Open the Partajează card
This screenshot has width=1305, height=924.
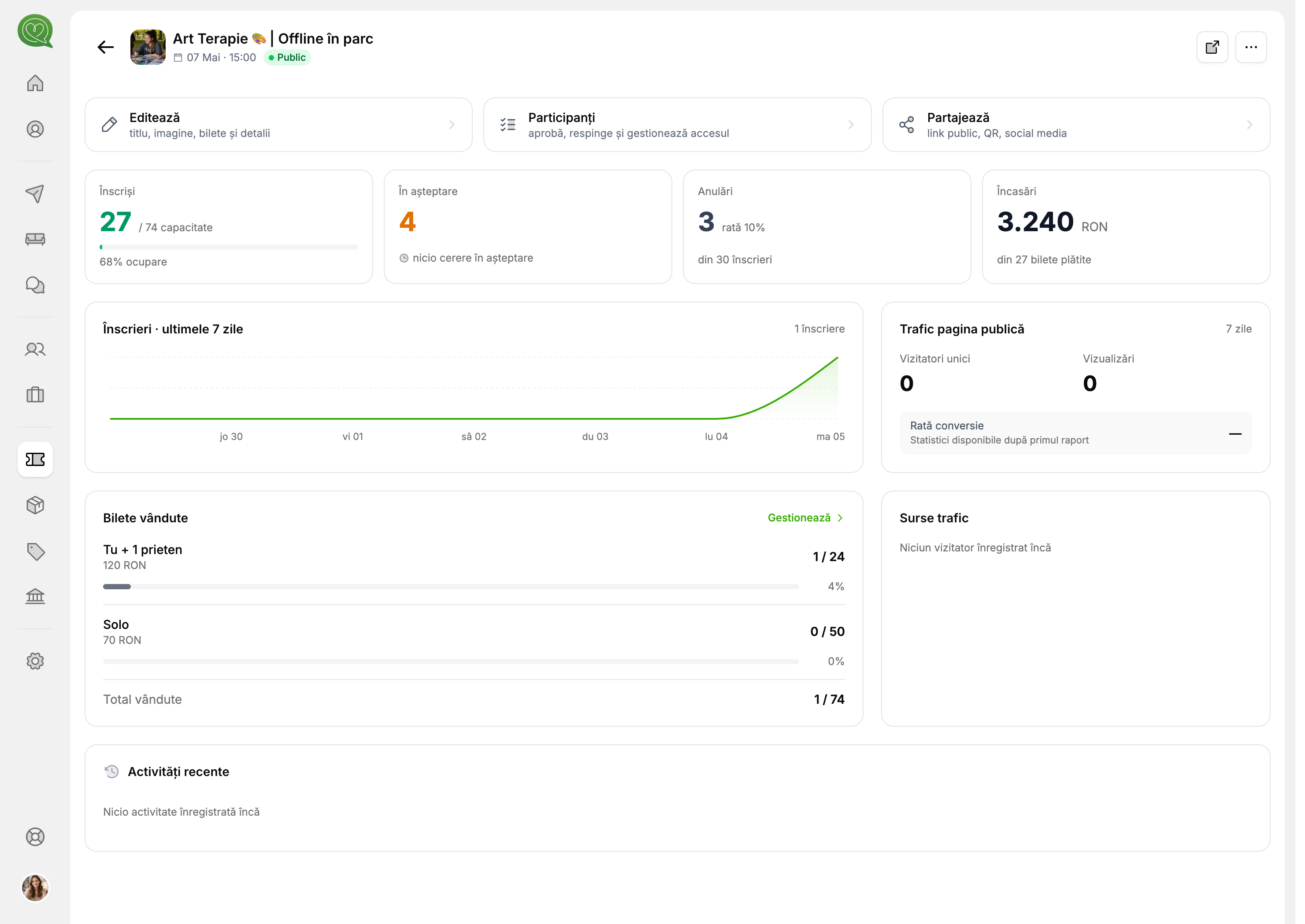[x=1076, y=125]
